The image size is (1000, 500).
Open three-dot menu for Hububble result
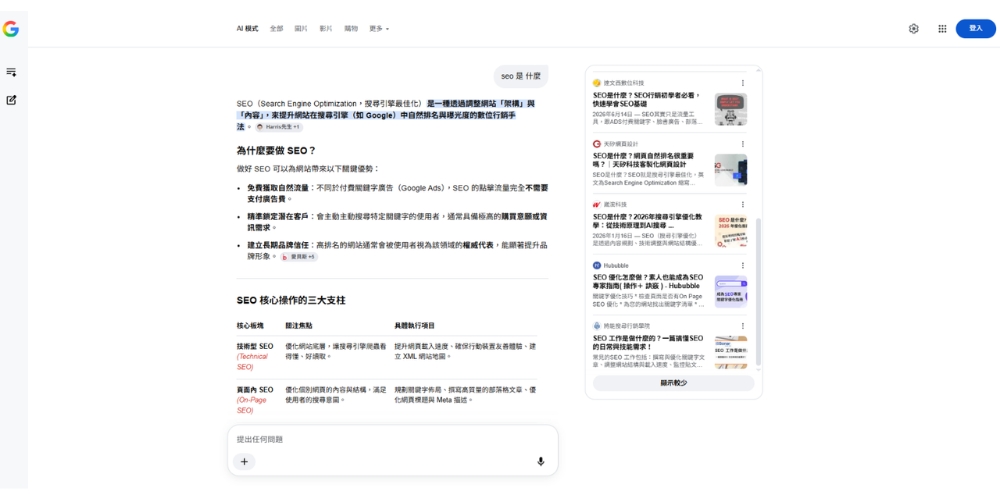pos(742,265)
